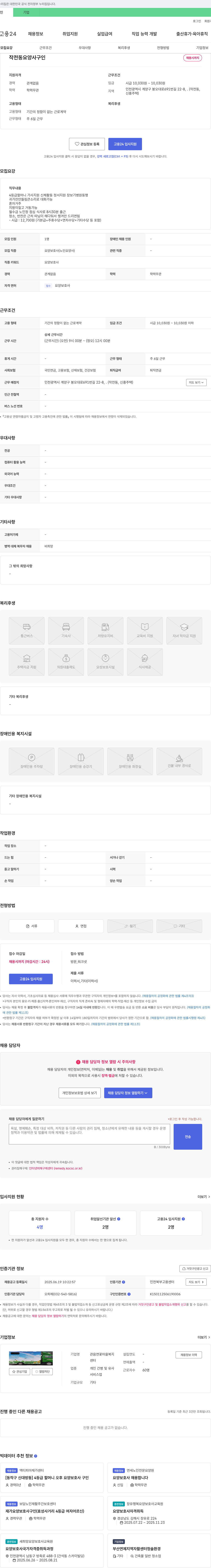Click 개인정보보호법 상세 보기 button
Image resolution: width=211 pixels, height=1568 pixels.
pyautogui.click(x=80, y=1093)
